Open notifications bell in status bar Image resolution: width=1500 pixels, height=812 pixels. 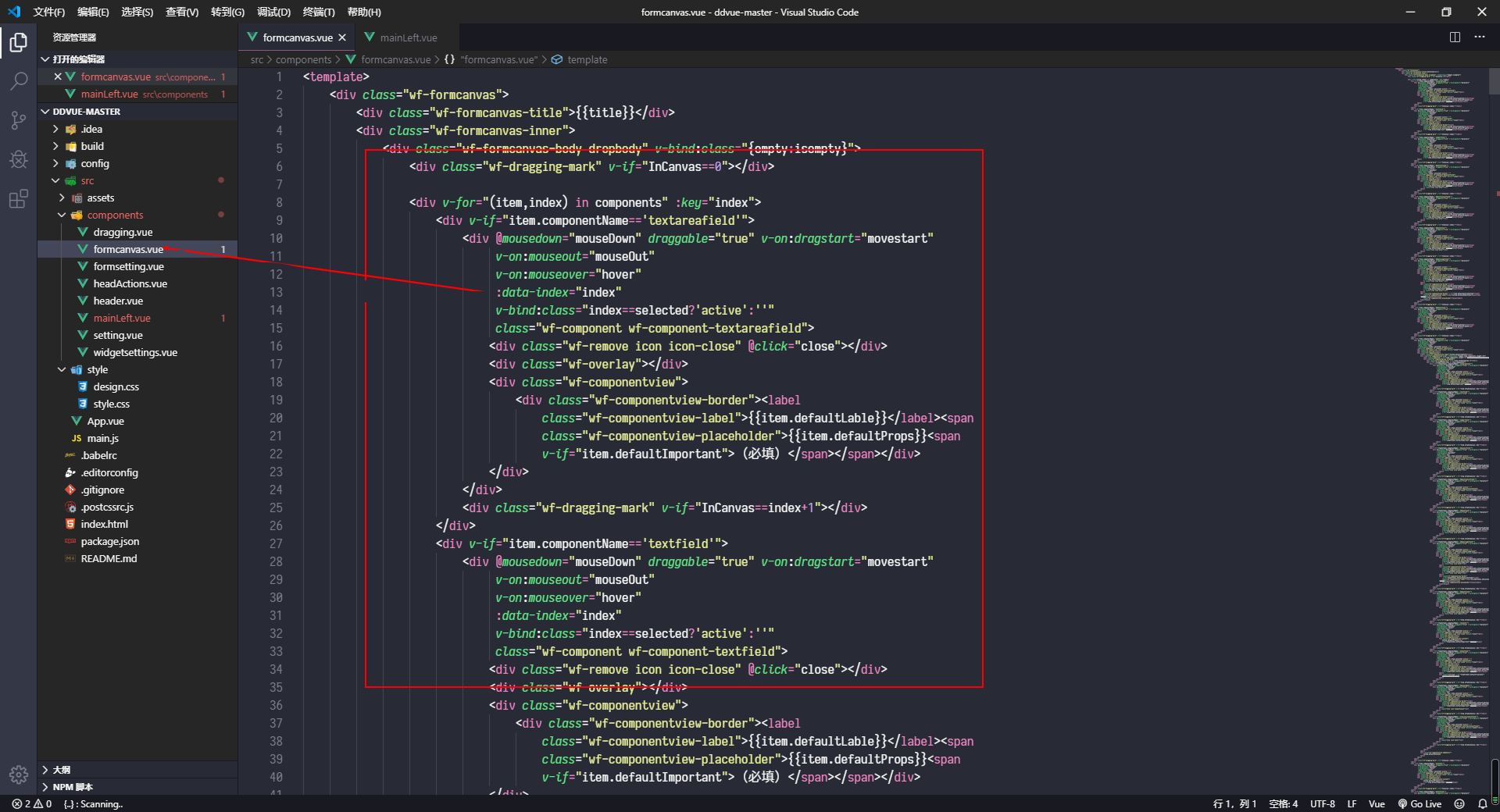(1483, 803)
